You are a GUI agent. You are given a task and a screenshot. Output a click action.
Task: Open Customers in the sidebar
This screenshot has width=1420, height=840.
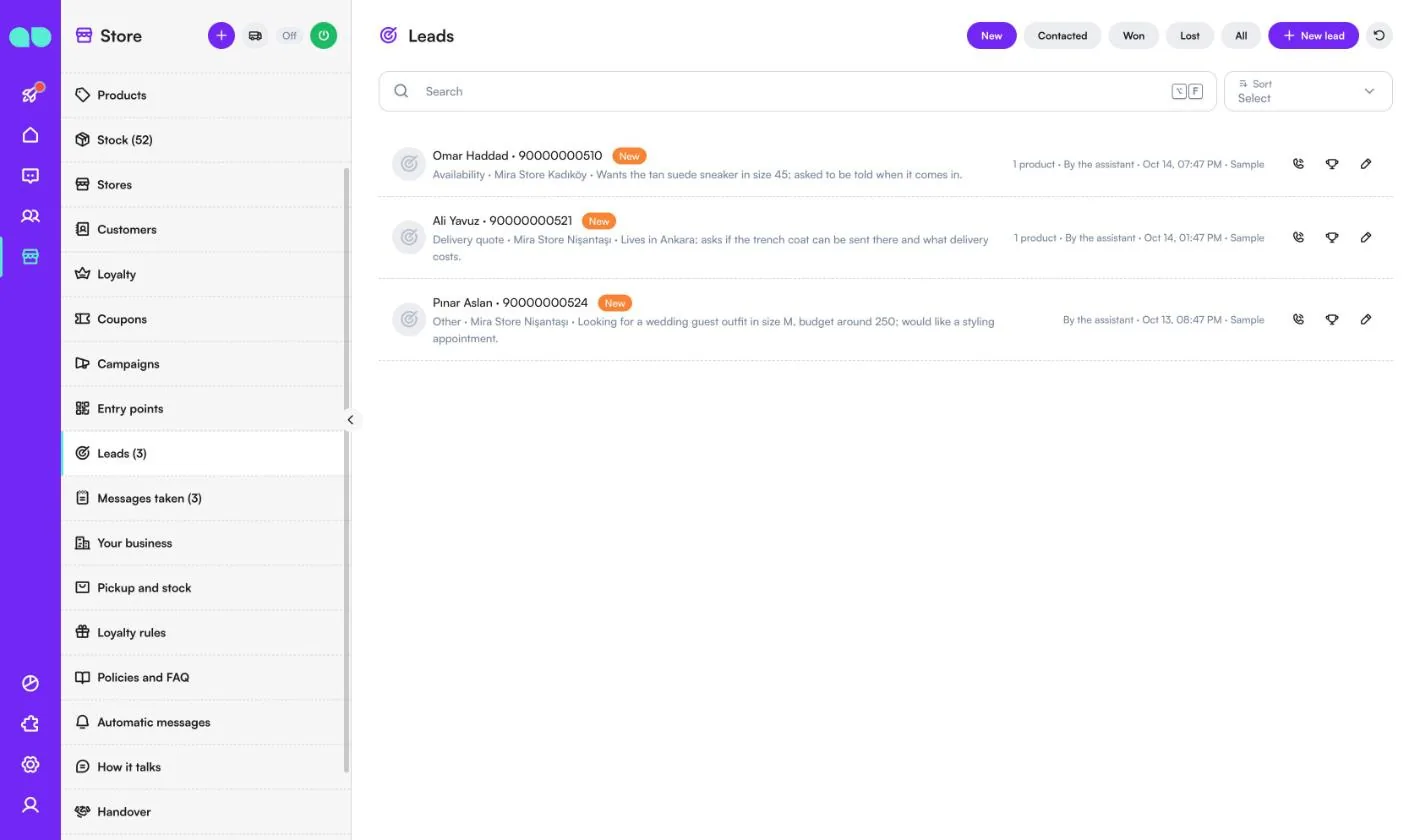[x=206, y=229]
